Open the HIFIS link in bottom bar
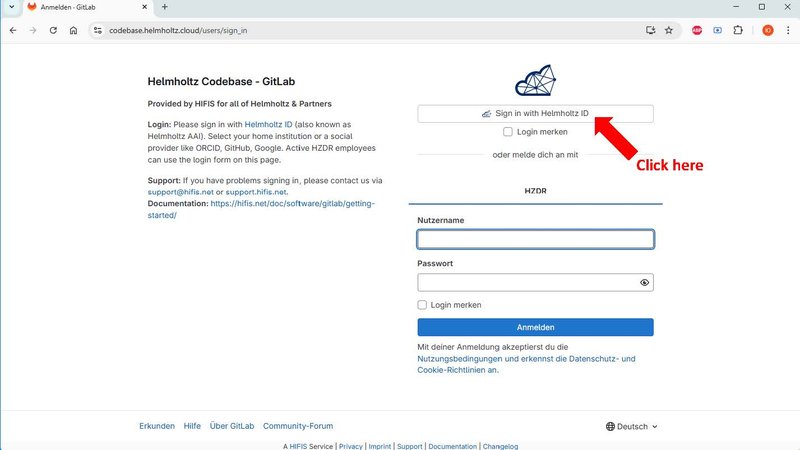This screenshot has height=450, width=800. [298, 446]
